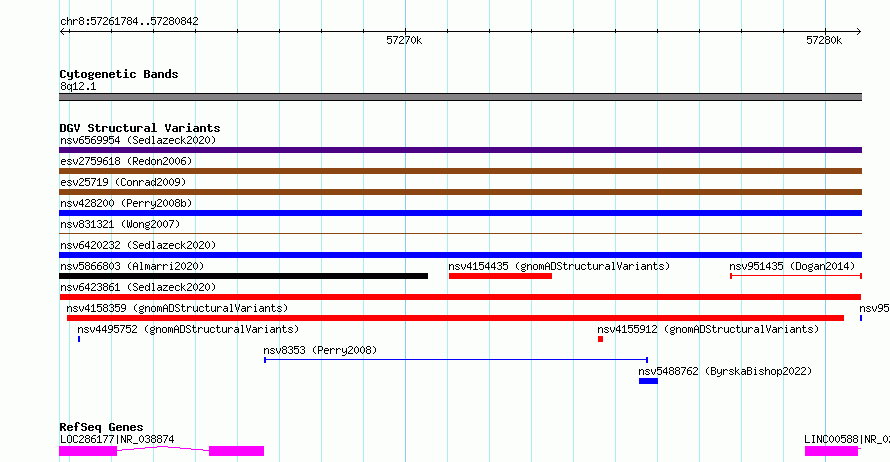Open the nsv6423861 (Sedlazeck2020) label

coord(138,287)
